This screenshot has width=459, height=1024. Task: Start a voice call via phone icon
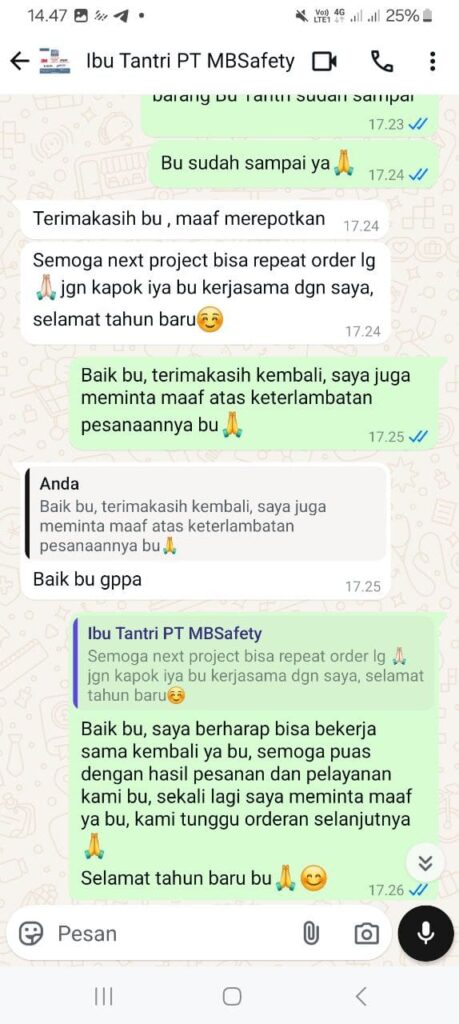(382, 61)
